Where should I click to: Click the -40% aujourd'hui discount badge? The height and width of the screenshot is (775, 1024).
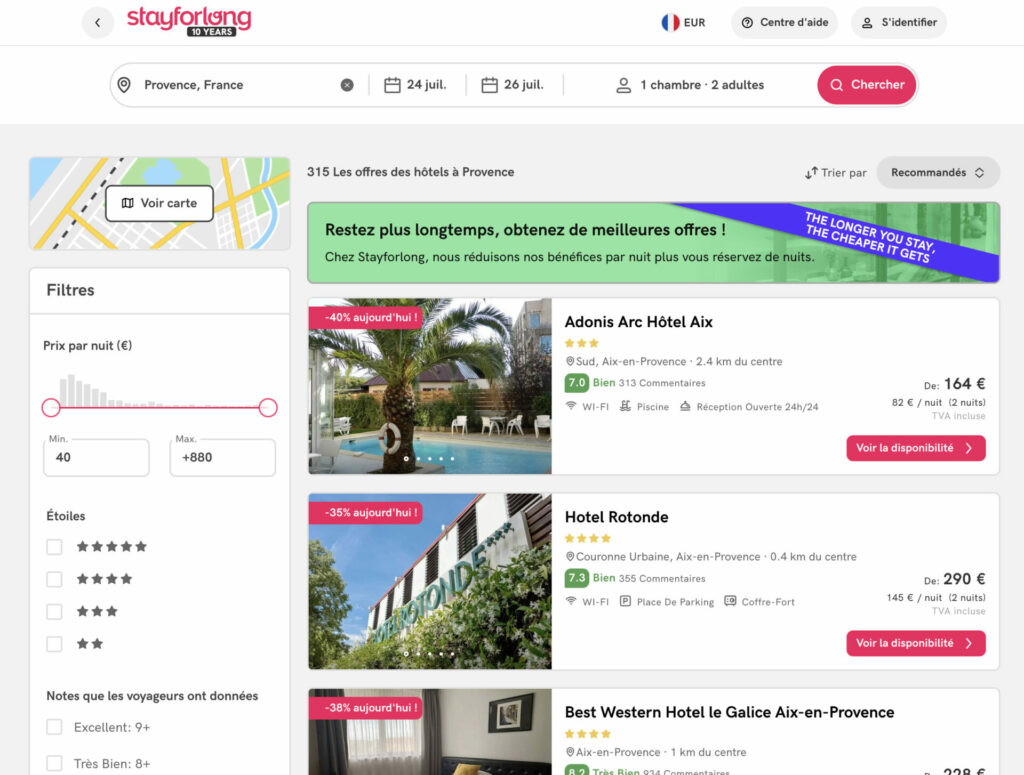pyautogui.click(x=366, y=318)
